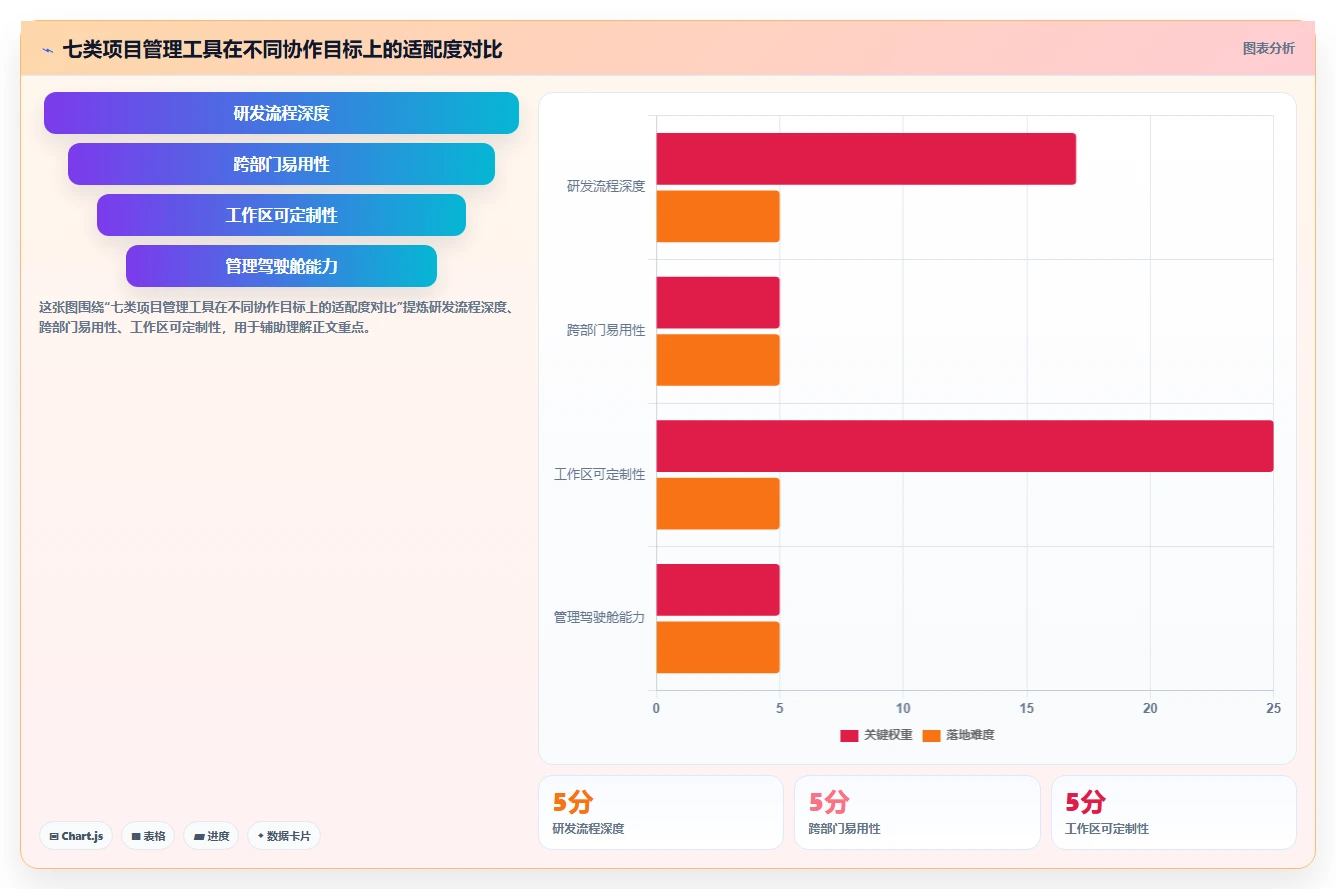The width and height of the screenshot is (1336, 889).
Task: Click the orange 工作区可定制性 落地难度 bar
Action: click(718, 503)
